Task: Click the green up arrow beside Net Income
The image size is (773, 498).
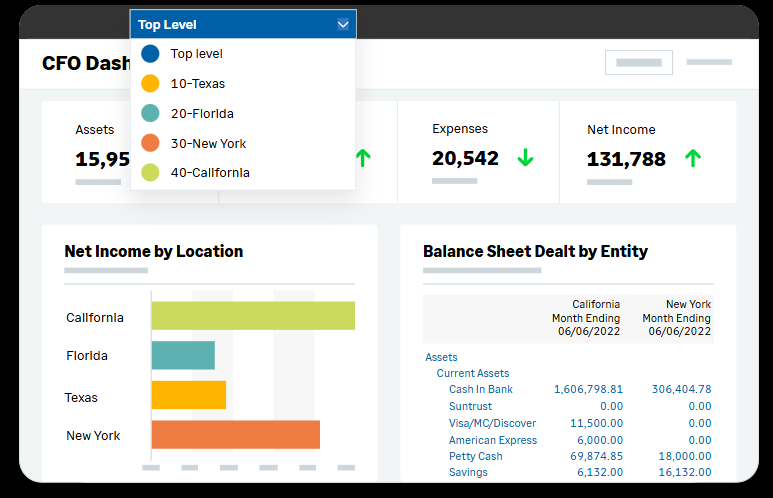Action: click(x=692, y=158)
